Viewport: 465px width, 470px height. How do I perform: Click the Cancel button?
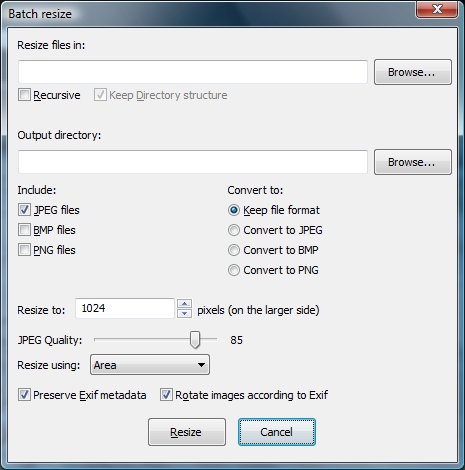pos(277,432)
